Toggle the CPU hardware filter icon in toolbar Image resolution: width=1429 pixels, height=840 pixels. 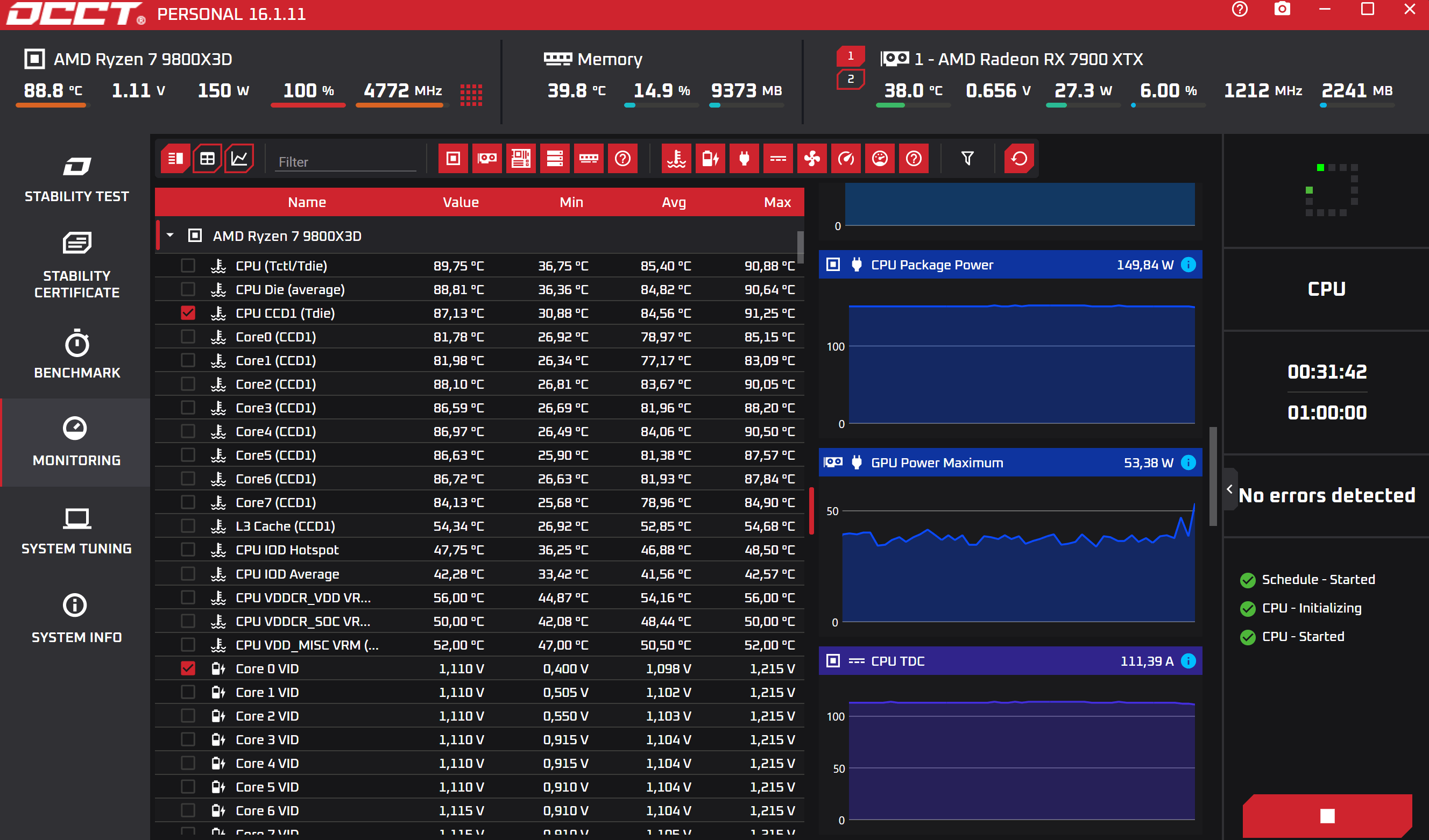coord(453,159)
